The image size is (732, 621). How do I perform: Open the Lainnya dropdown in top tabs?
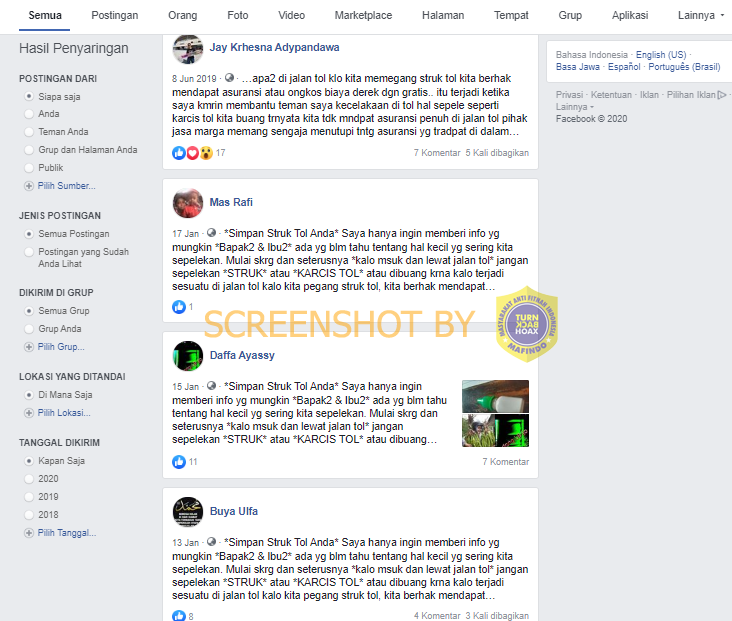click(x=701, y=15)
